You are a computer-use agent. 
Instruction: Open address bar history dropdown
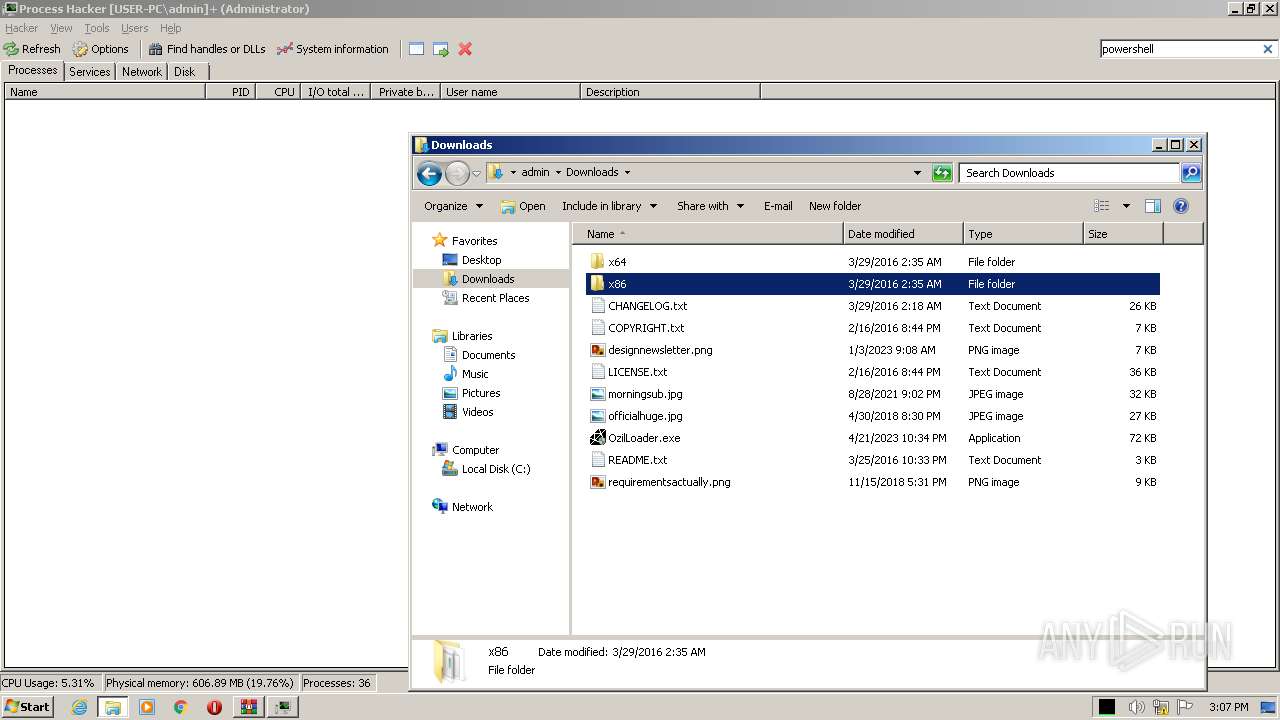coord(917,173)
